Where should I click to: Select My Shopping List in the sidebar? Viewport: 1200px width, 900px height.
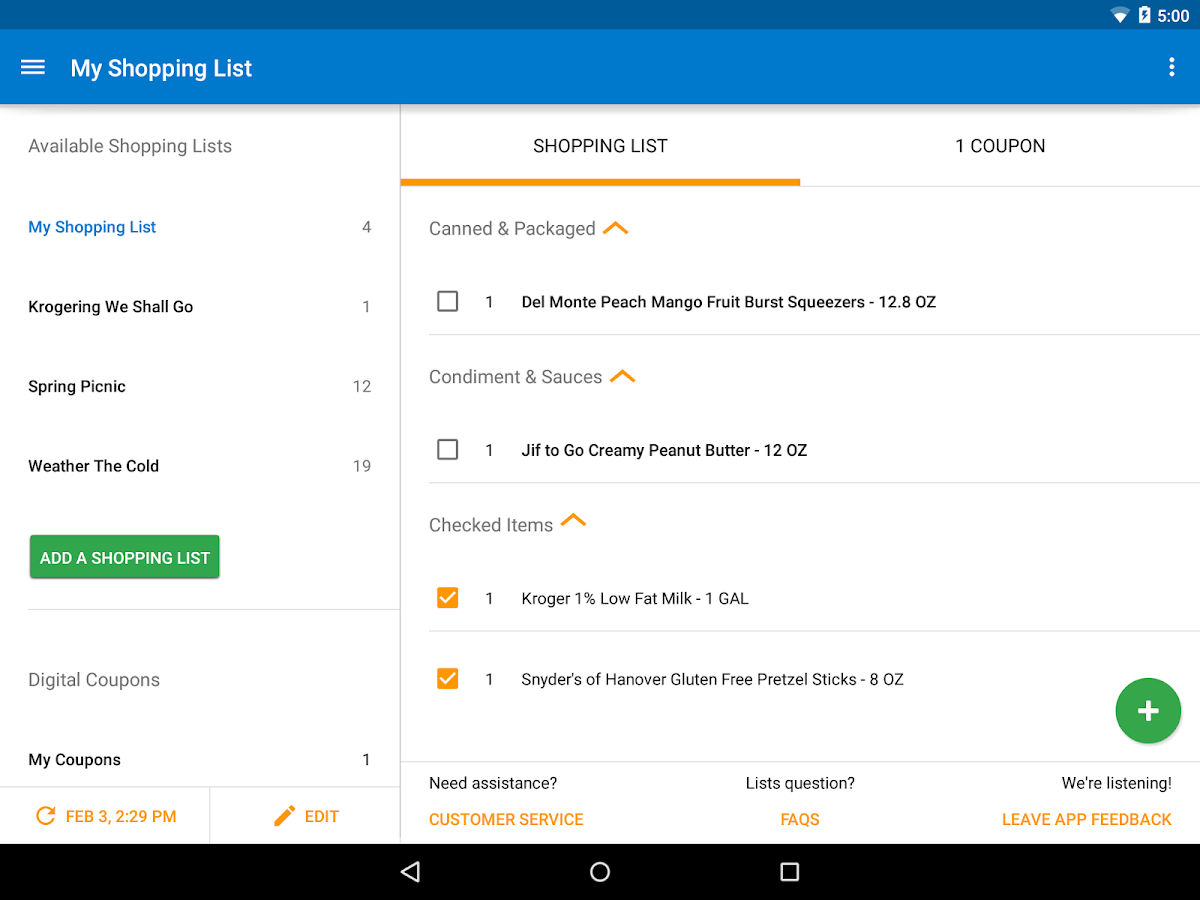pyautogui.click(x=200, y=227)
